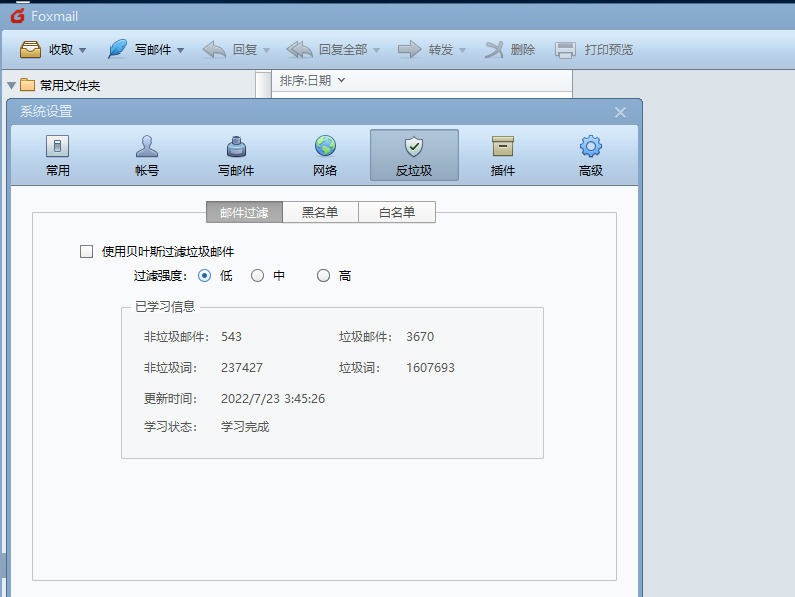The height and width of the screenshot is (597, 795).
Task: Click the 写邮件 toolbar label
Action: 153,50
